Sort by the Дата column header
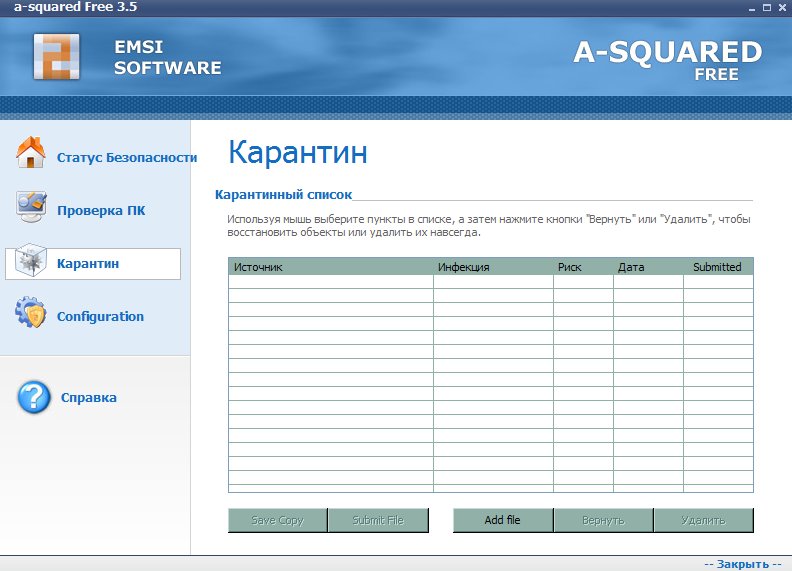 (649, 267)
